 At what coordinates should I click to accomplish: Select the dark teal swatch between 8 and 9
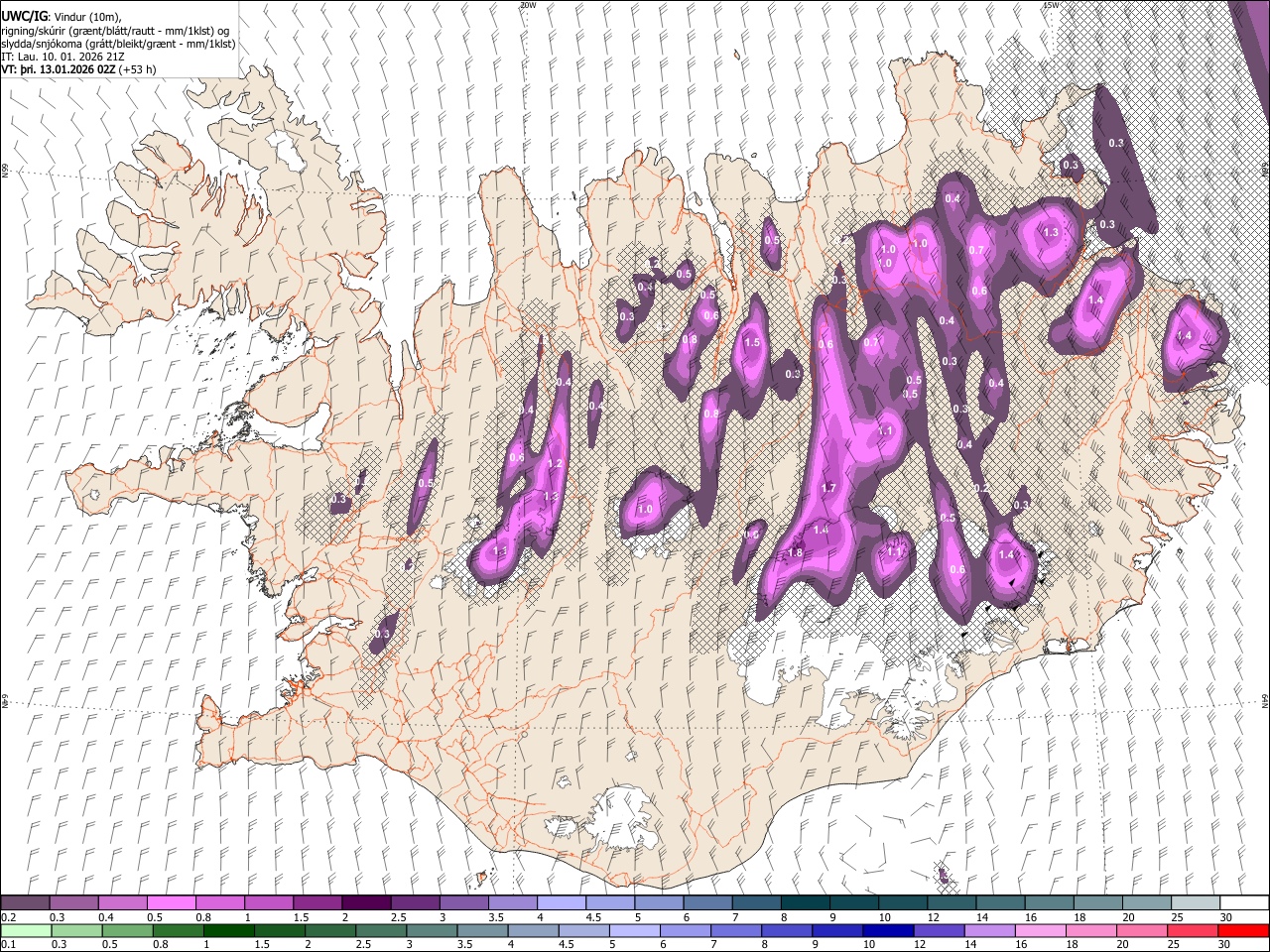806,903
